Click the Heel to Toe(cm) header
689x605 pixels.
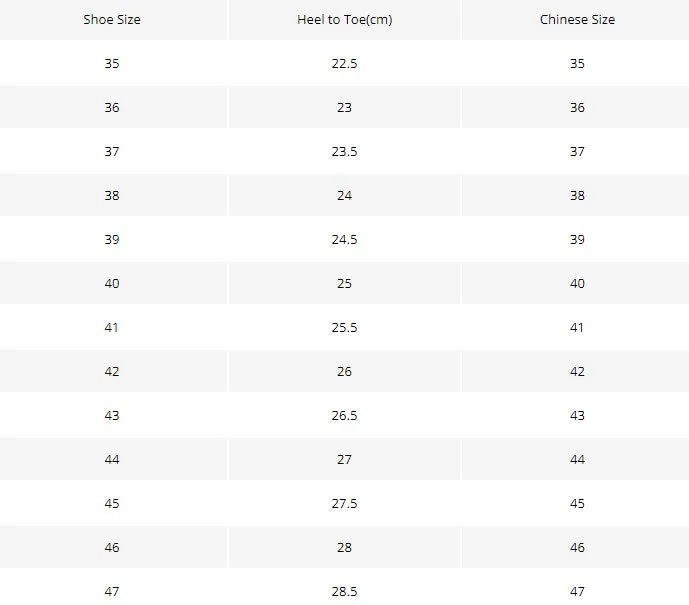pos(344,20)
